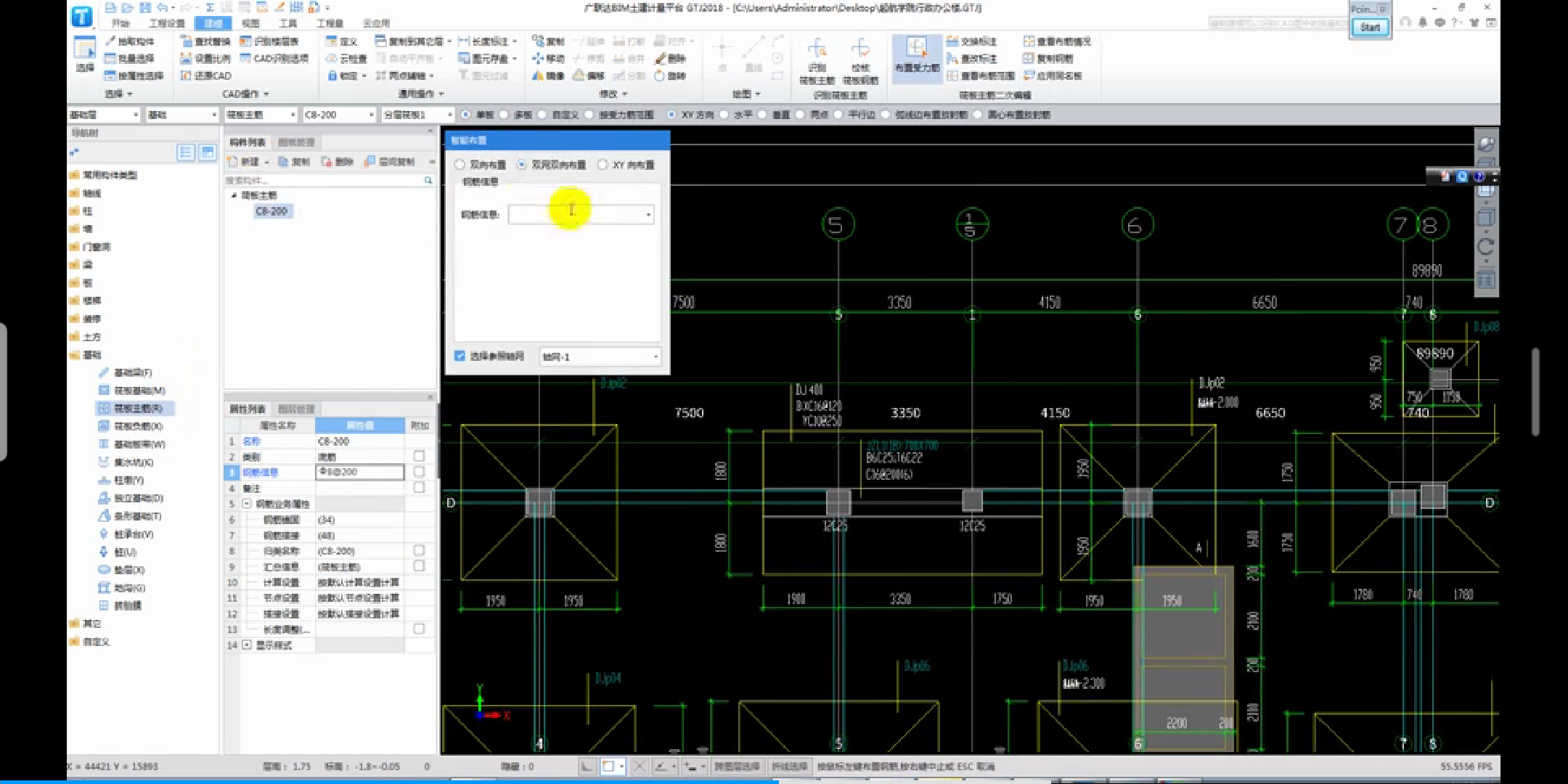Open the 开始 ribbon tab
1568x784 pixels.
(121, 23)
